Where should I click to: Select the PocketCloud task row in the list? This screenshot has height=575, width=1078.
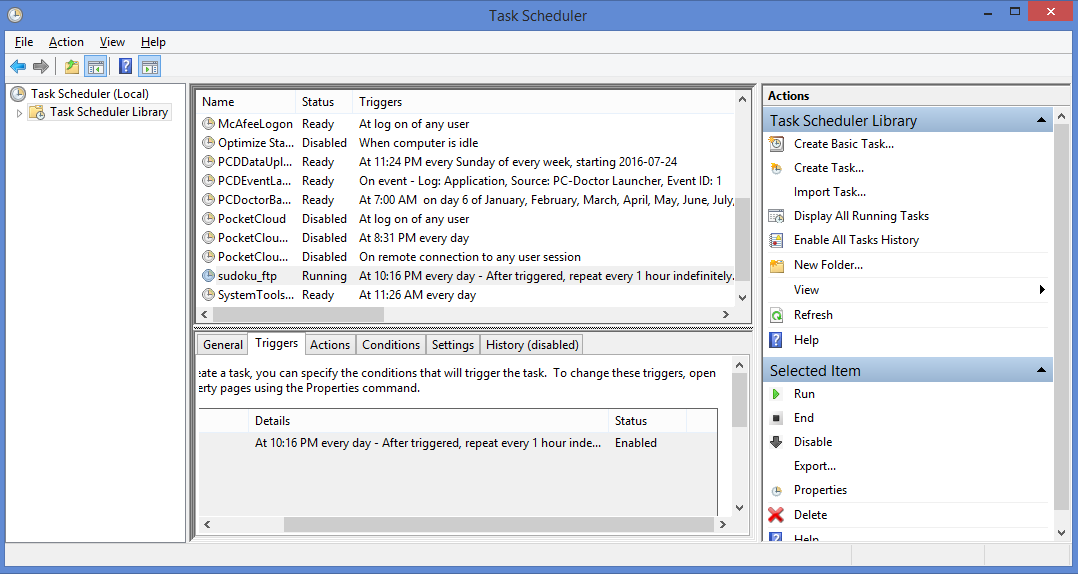pos(252,219)
